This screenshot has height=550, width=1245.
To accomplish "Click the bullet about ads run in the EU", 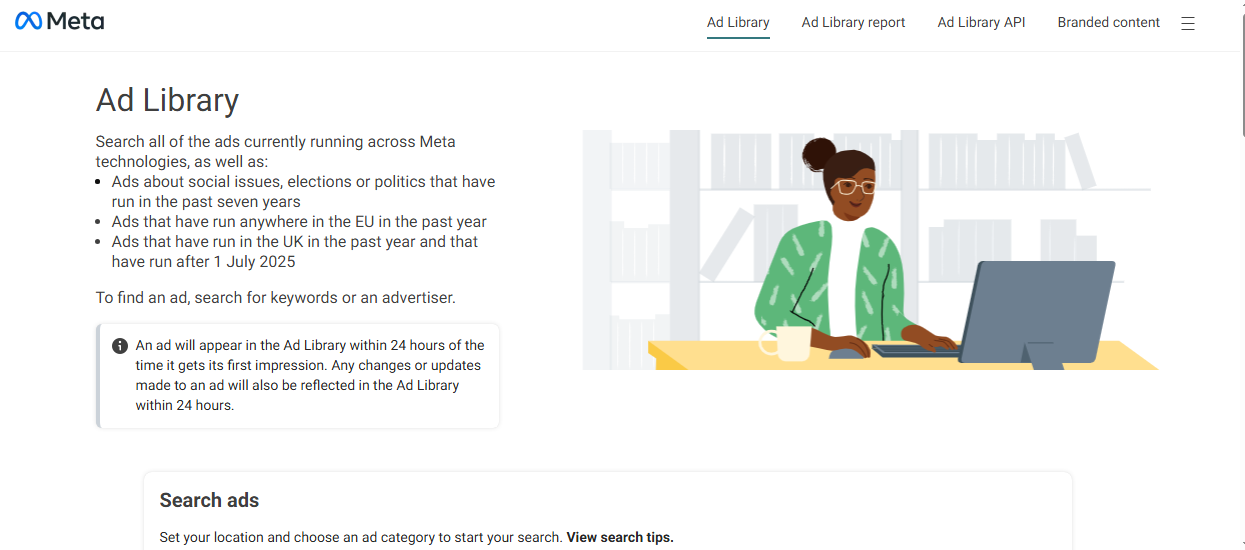I will (x=299, y=221).
